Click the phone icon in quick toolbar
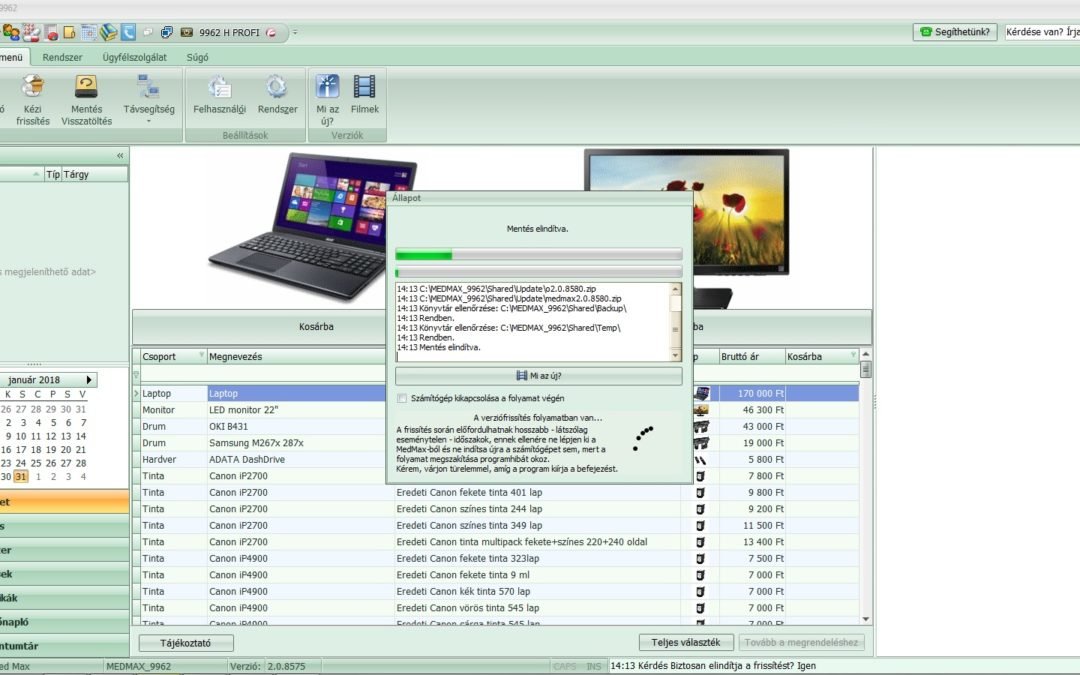Screen dimensions: 1080x675 (x=127, y=32)
